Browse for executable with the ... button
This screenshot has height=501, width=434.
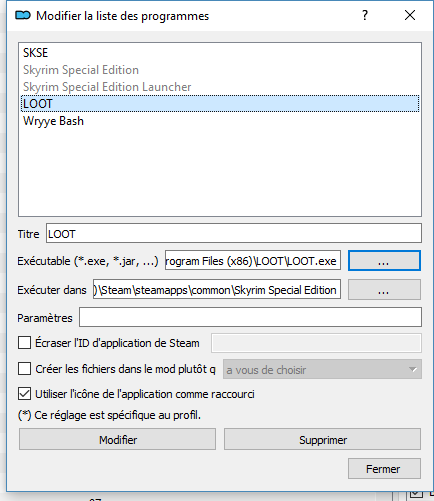click(x=384, y=261)
